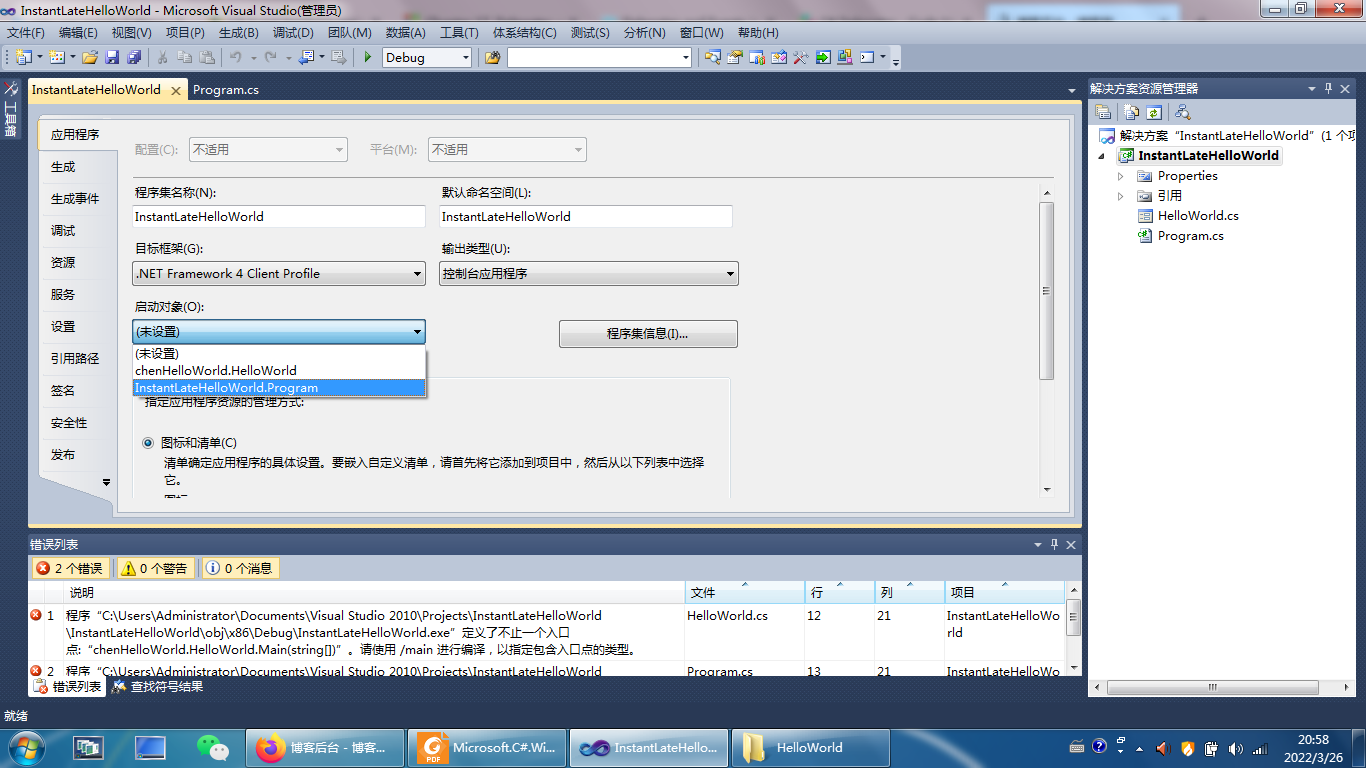This screenshot has height=768, width=1366.
Task: Open WeChat from the taskbar
Action: 212,747
